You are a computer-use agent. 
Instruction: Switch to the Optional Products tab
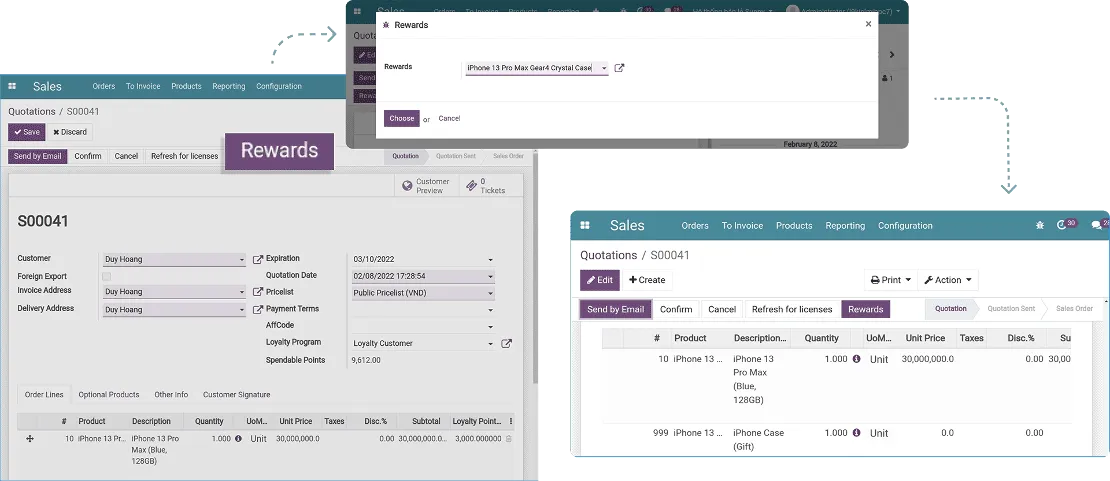[x=108, y=395]
